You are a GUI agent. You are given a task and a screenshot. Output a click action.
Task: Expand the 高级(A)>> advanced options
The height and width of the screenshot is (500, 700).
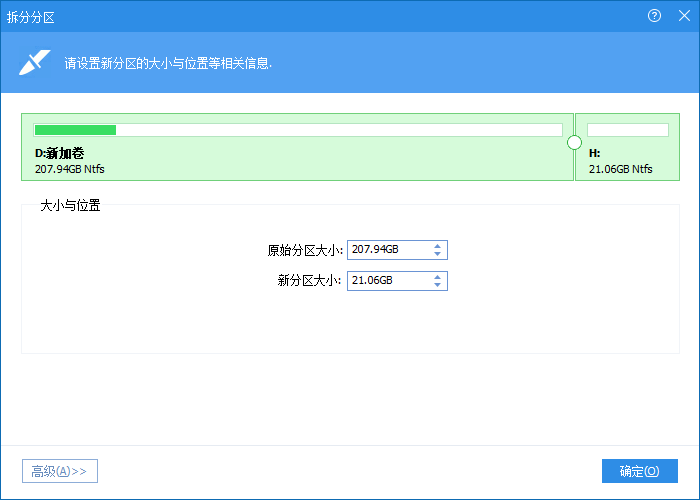coord(60,471)
